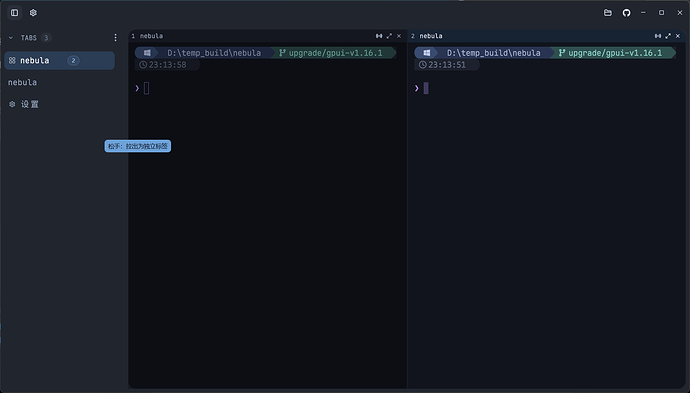Image resolution: width=690 pixels, height=393 pixels.
Task: Select the second nebula sidebar tab
Action: [x=22, y=82]
